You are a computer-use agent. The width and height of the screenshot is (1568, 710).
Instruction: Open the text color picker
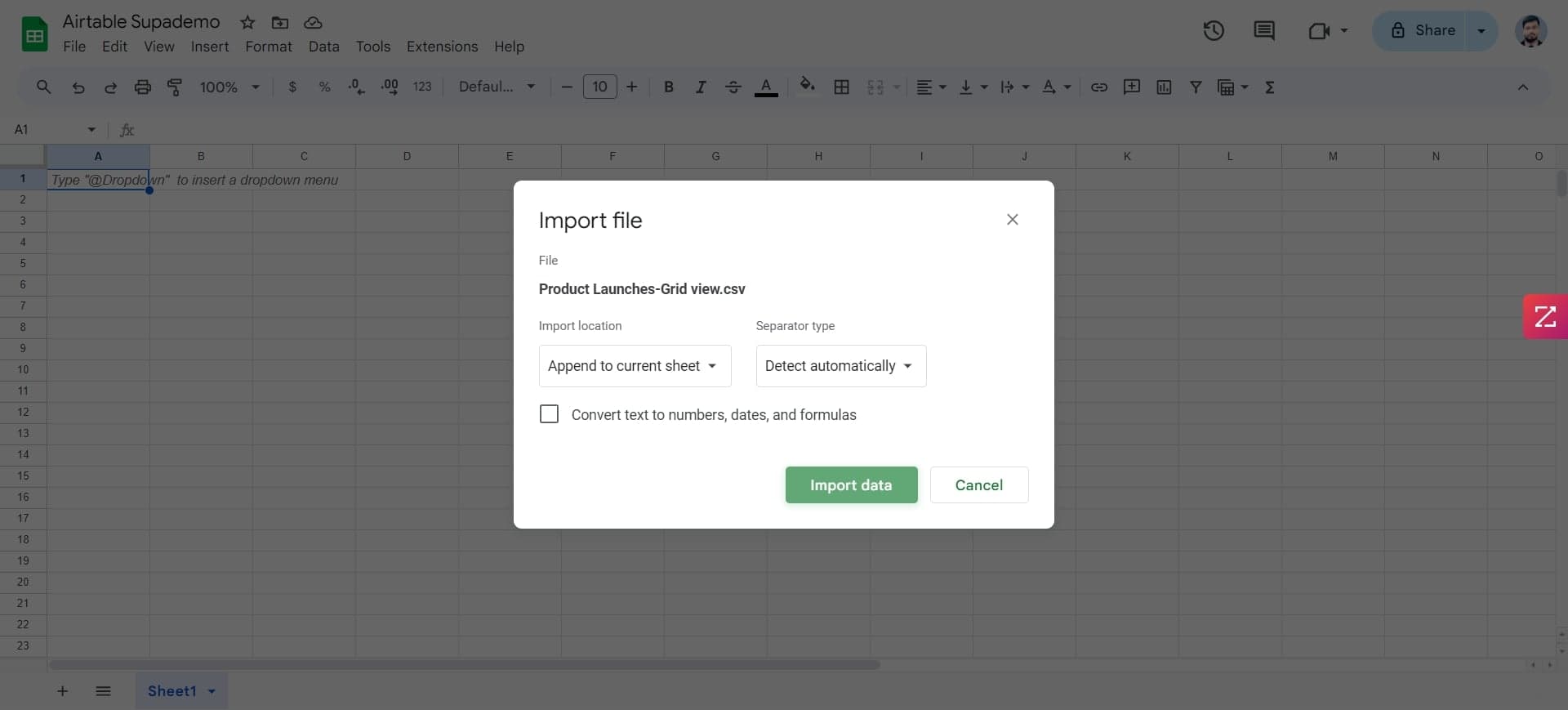[766, 87]
